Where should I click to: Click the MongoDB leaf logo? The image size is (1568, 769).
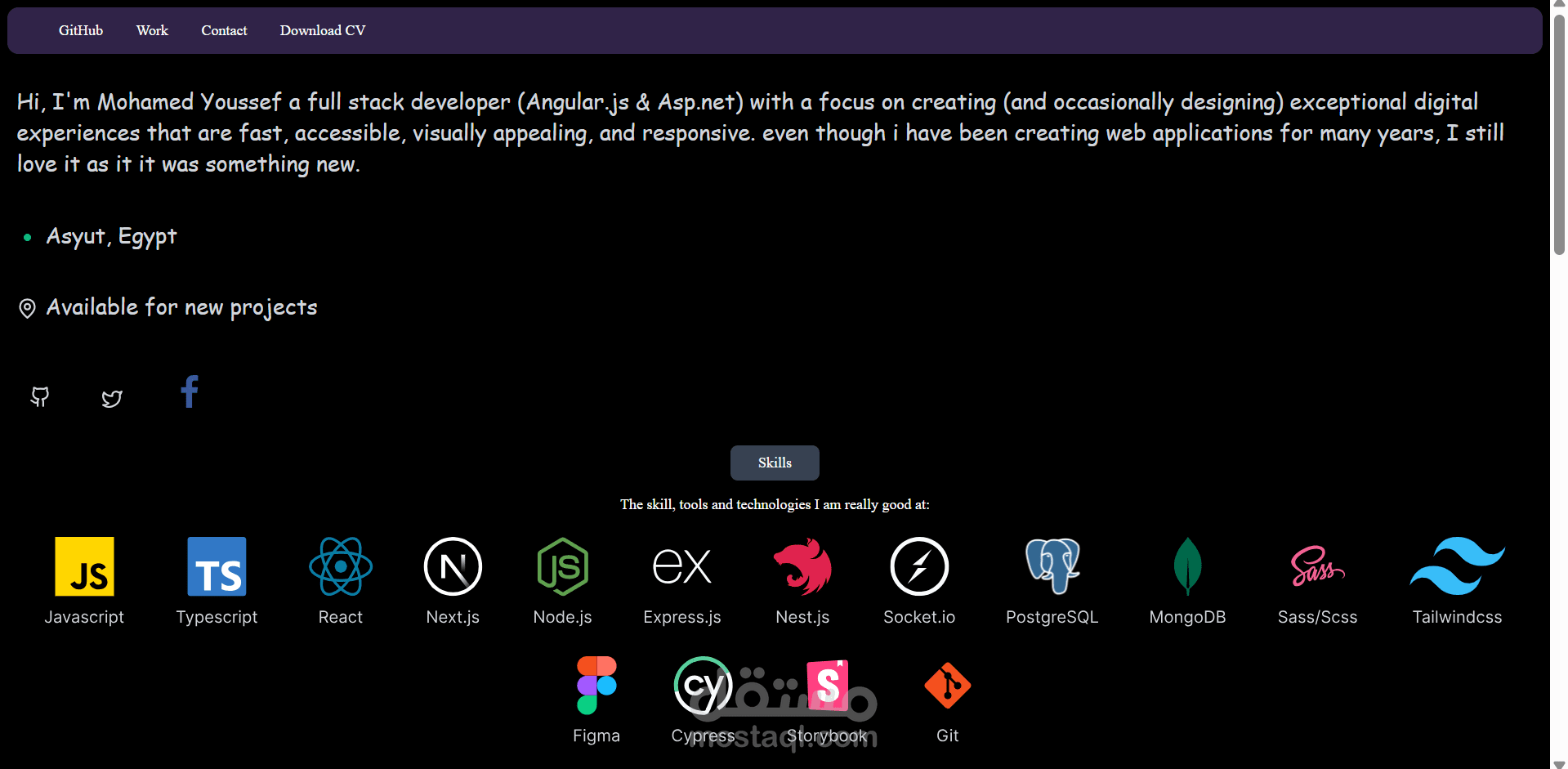1187,566
